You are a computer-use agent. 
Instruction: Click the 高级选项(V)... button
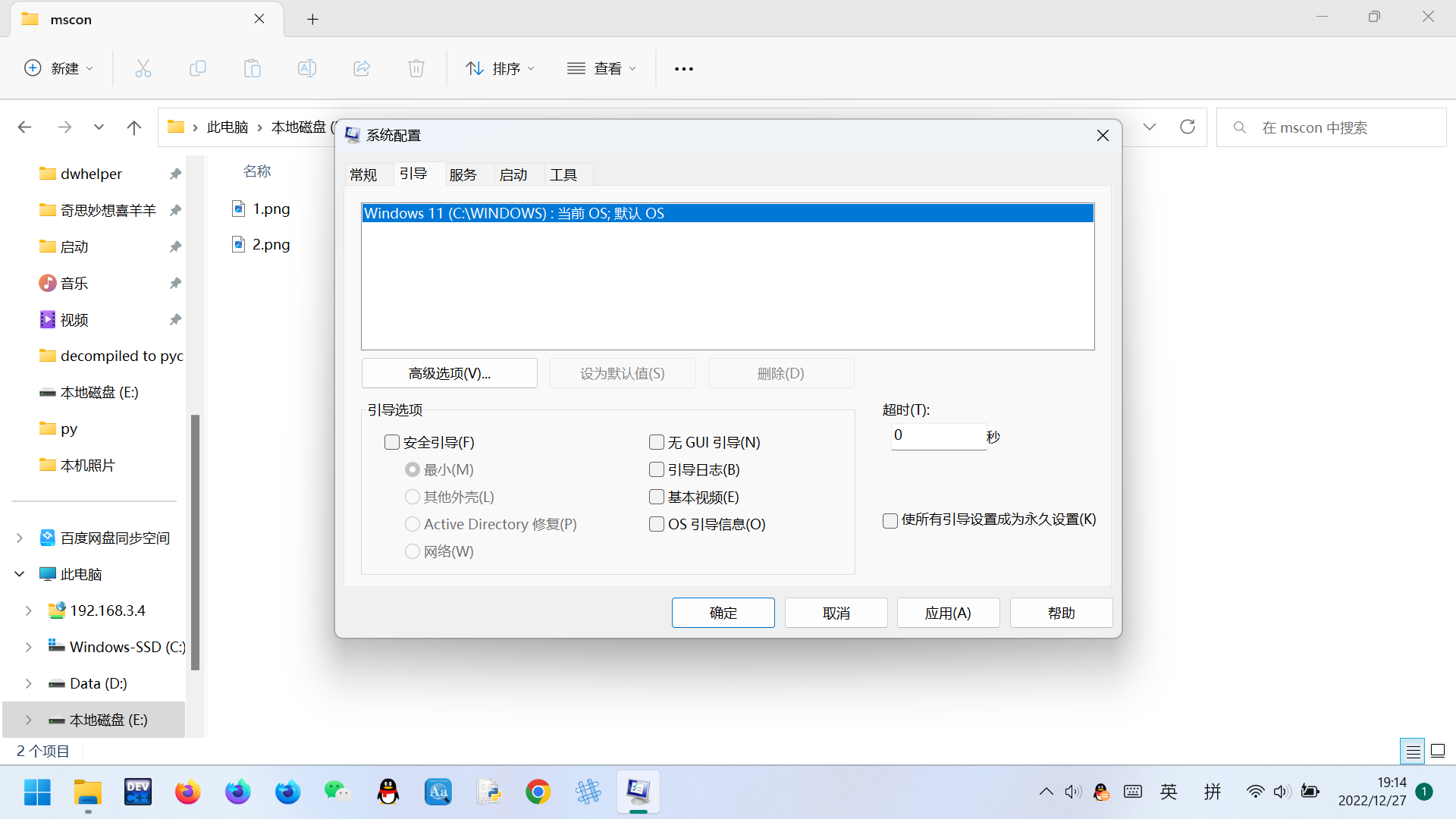pos(449,373)
